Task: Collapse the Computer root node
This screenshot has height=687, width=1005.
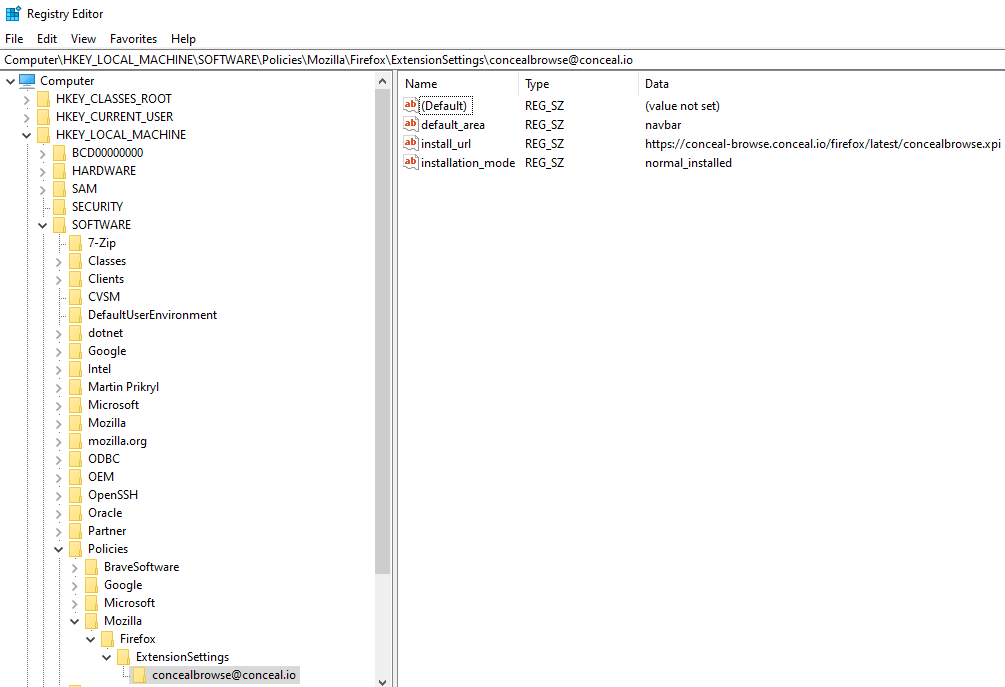Action: coord(10,81)
